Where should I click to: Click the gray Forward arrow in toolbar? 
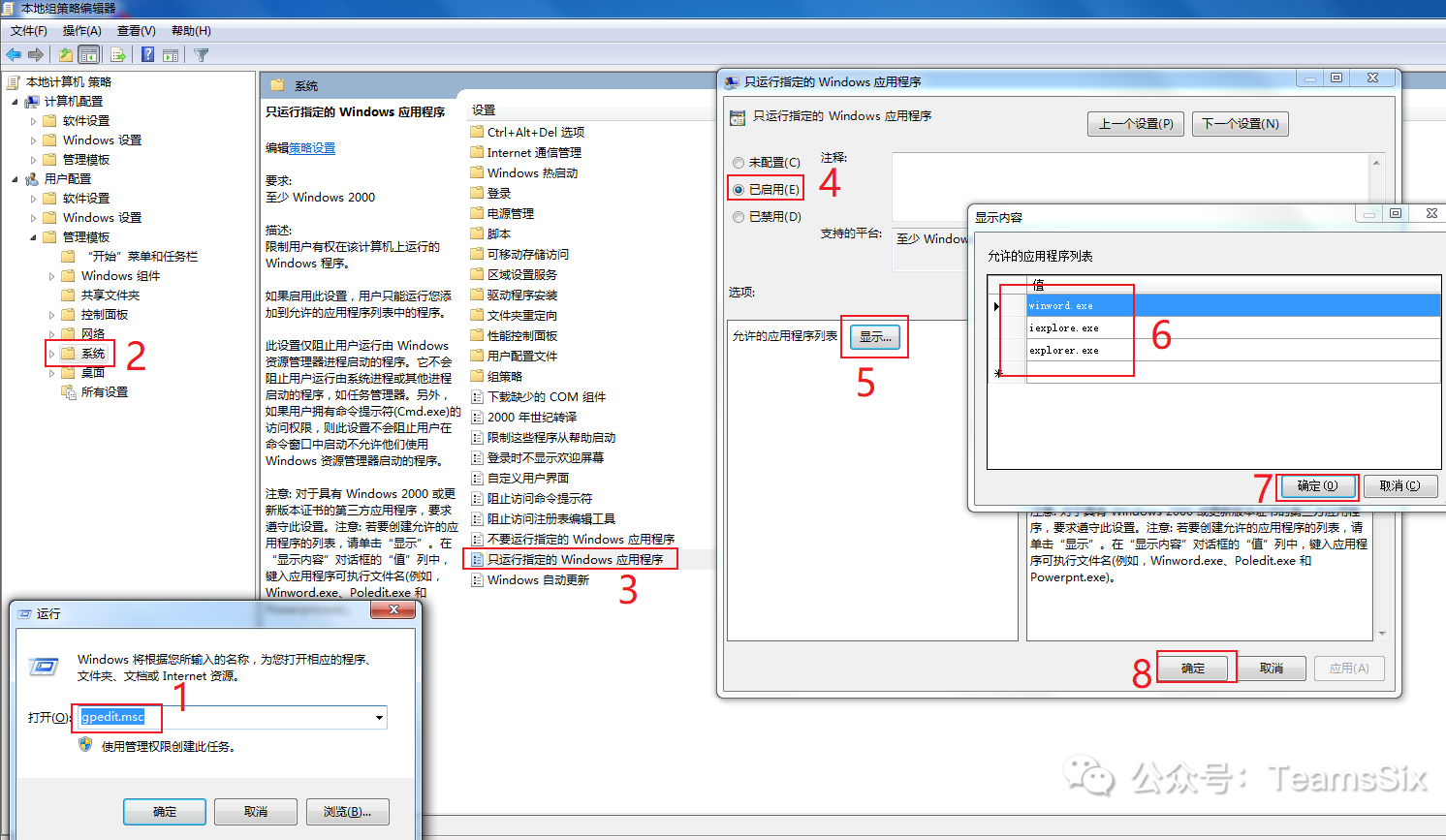(x=36, y=55)
